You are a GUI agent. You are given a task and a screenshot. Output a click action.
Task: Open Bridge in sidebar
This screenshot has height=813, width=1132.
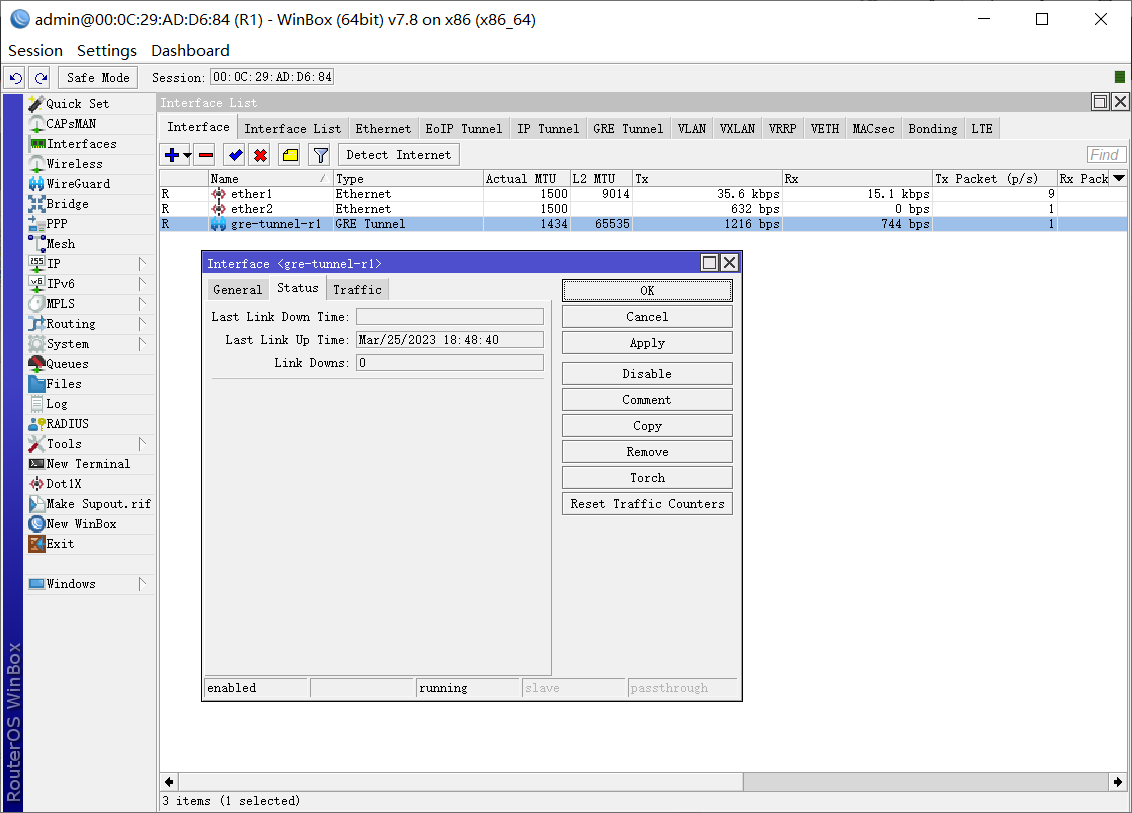point(91,204)
